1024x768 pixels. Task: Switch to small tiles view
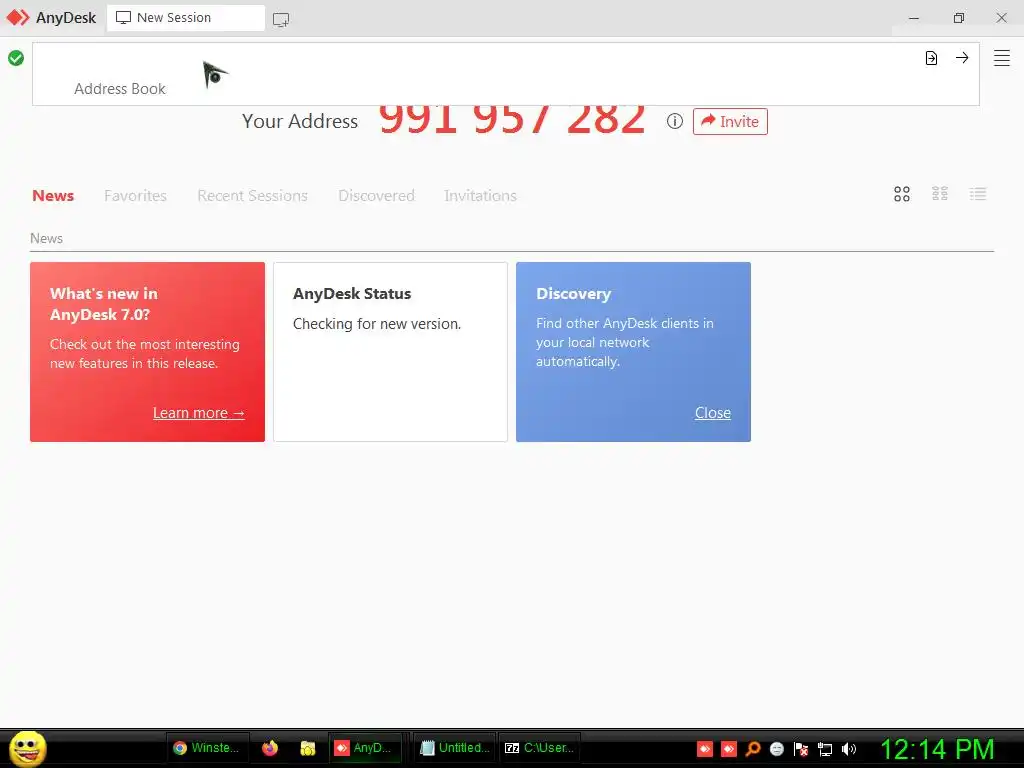[x=940, y=194]
